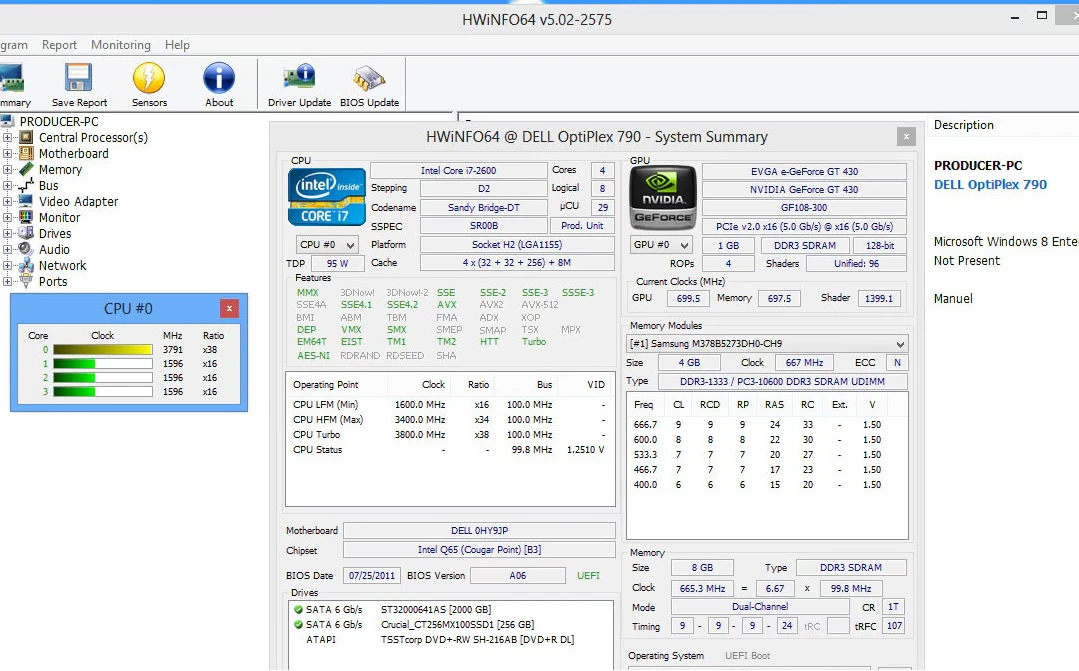The image size is (1079, 671).
Task: Open the CPU #0 selector dropdown
Action: (327, 245)
